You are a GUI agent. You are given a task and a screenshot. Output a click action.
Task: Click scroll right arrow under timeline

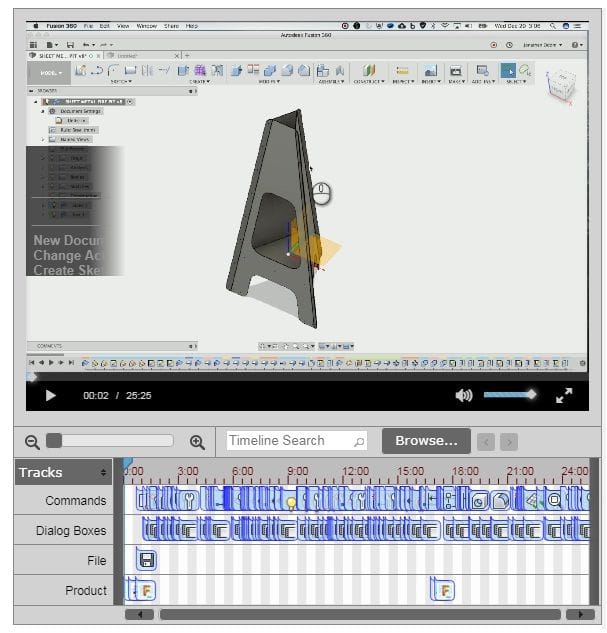click(x=580, y=614)
